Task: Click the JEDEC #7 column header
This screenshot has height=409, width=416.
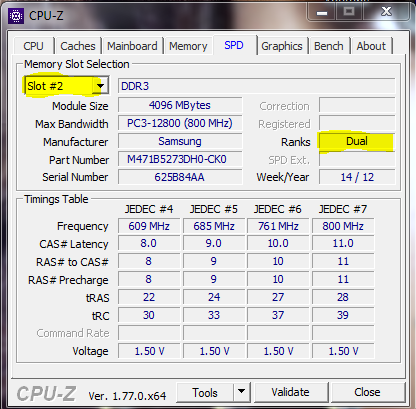Action: (x=343, y=209)
